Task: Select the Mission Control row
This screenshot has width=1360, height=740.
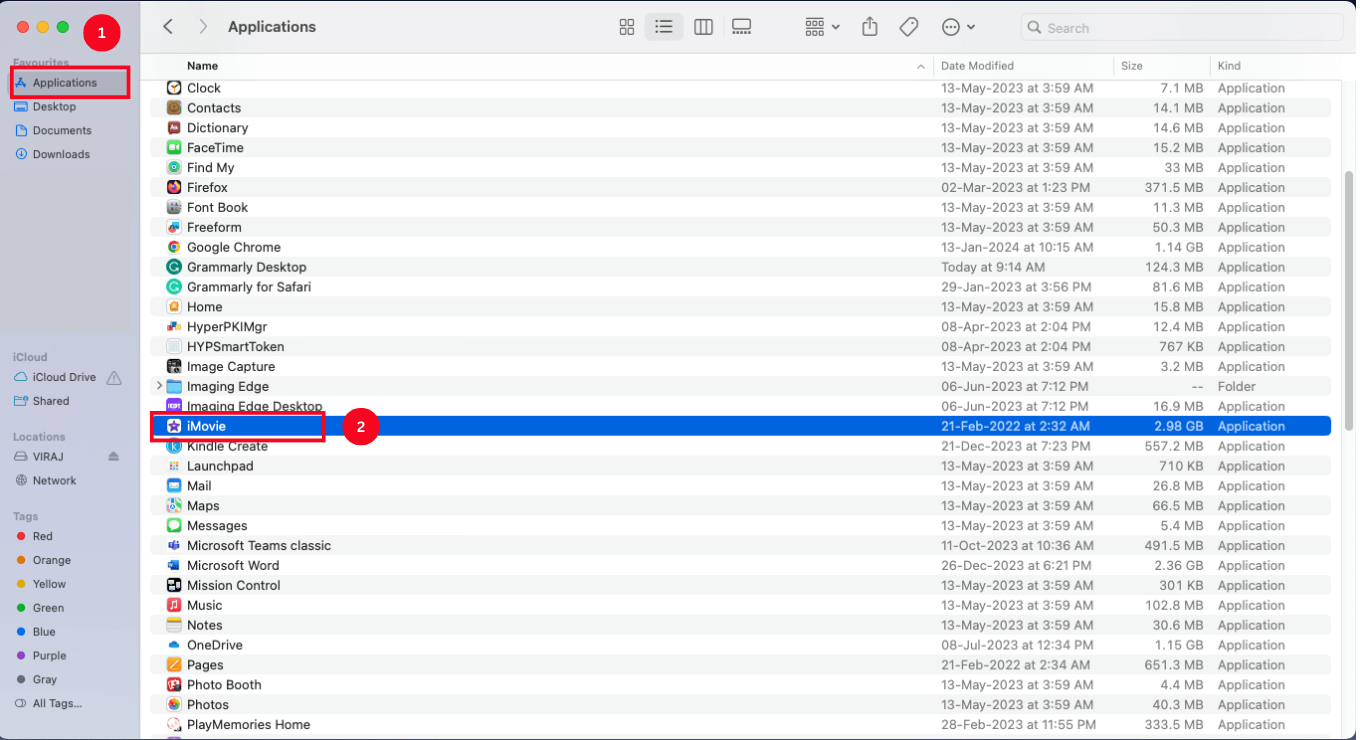Action: (740, 585)
